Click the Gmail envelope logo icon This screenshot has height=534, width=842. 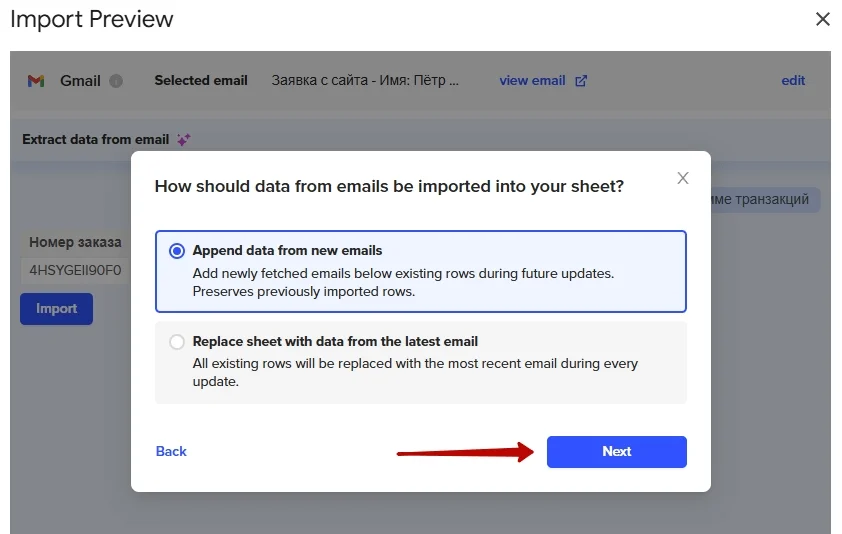click(36, 81)
